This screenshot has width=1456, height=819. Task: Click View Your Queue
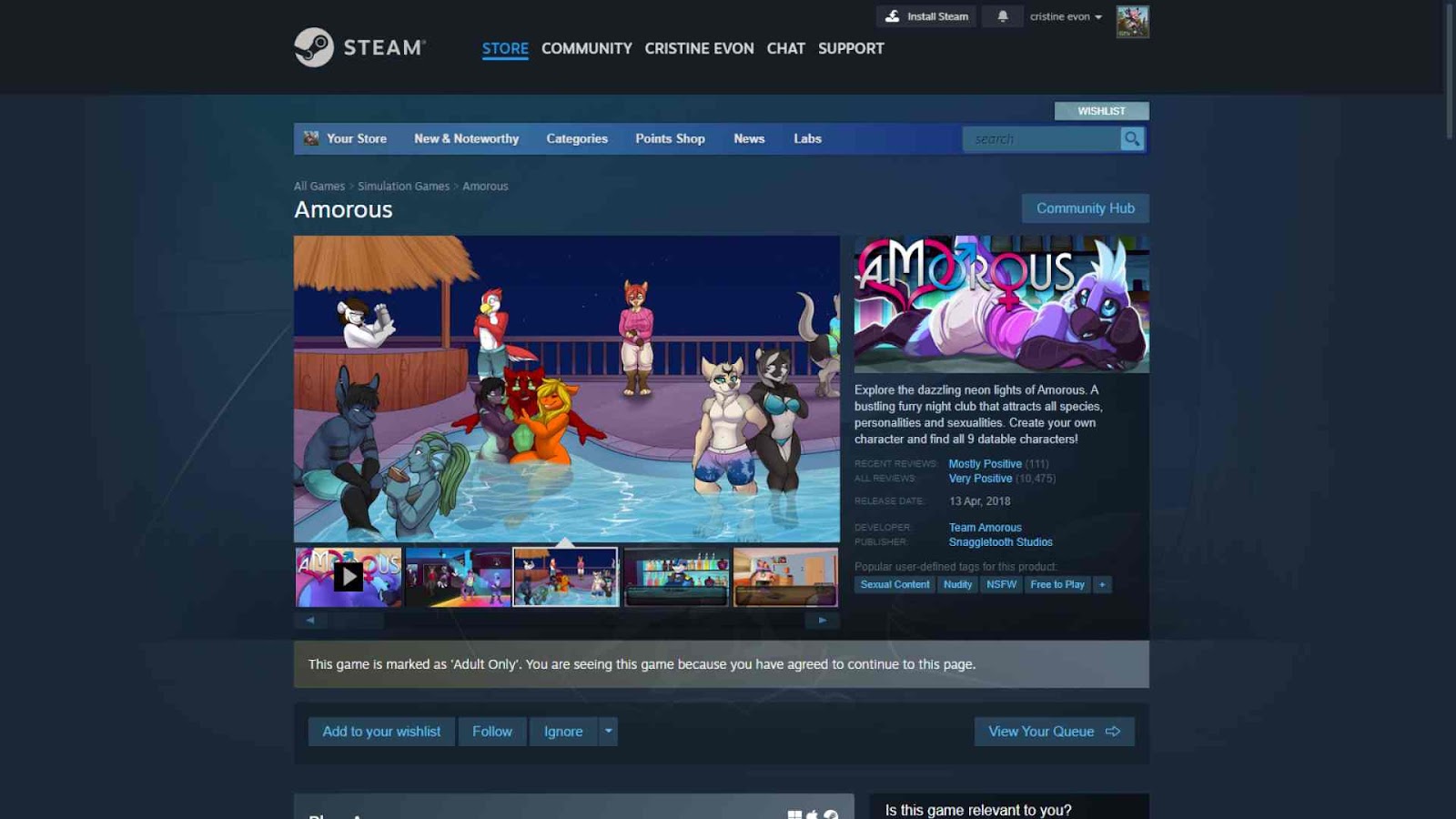click(x=1055, y=732)
